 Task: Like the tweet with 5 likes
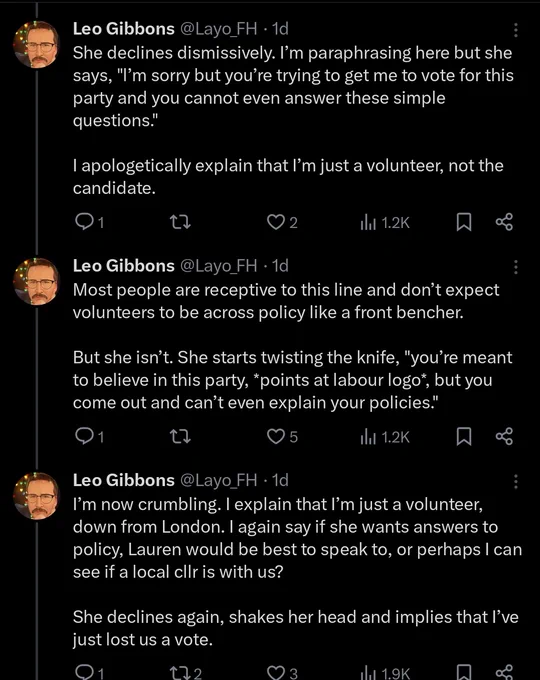coord(282,437)
